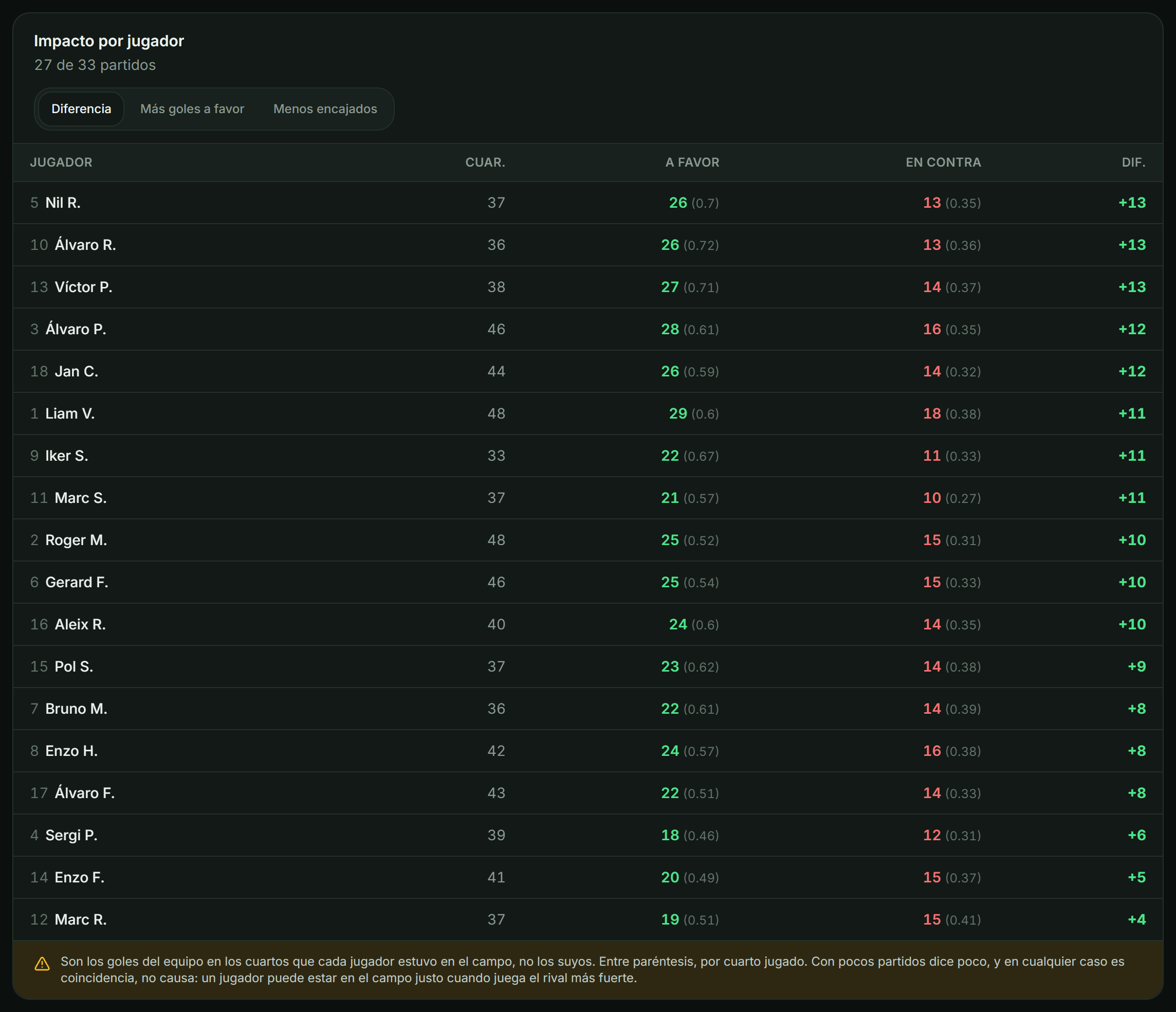The image size is (1176, 1012).
Task: Select player row Álvaro R.
Action: coord(588,245)
